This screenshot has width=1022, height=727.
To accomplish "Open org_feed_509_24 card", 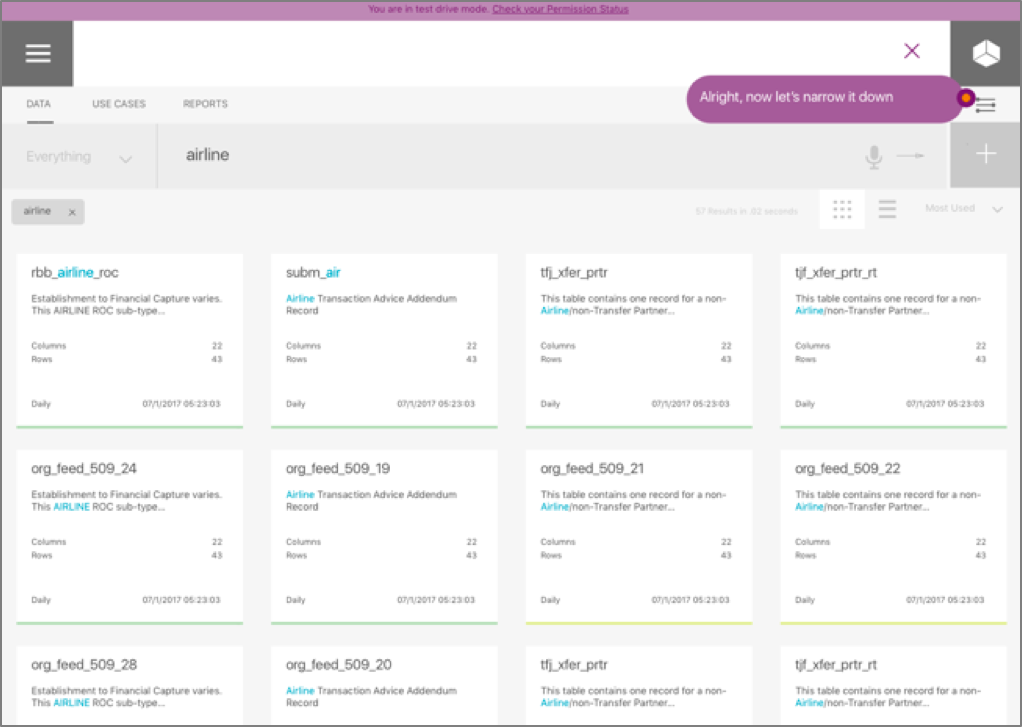I will [130, 537].
